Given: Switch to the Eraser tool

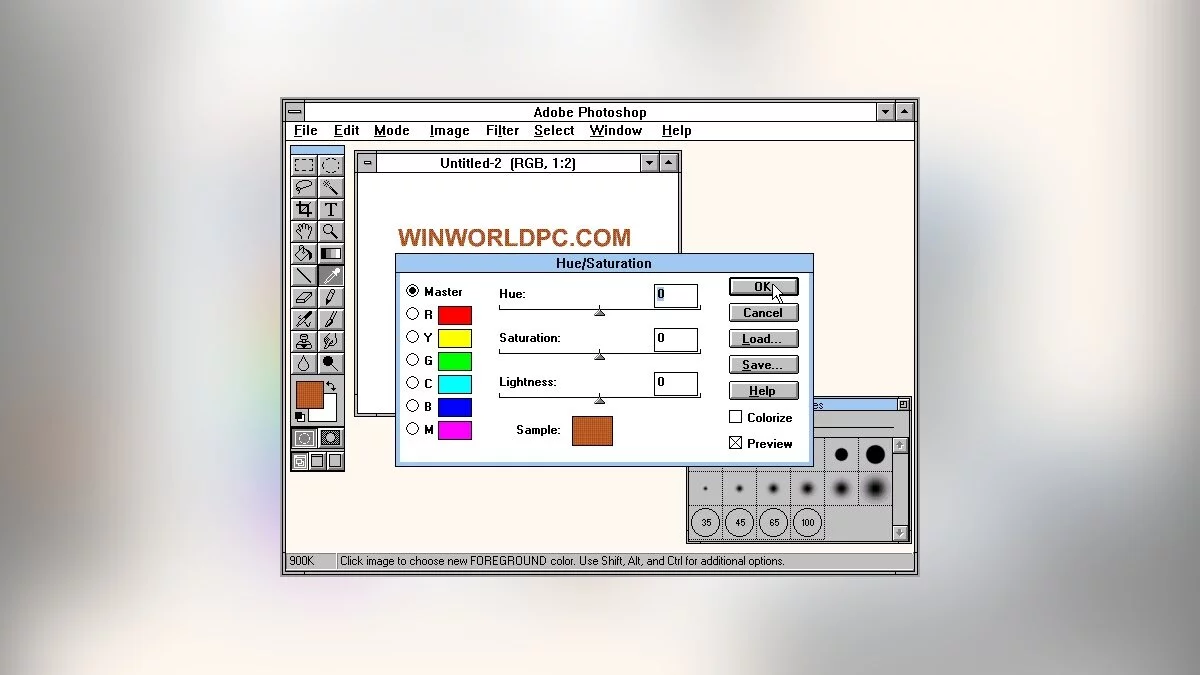Looking at the screenshot, I should (304, 297).
